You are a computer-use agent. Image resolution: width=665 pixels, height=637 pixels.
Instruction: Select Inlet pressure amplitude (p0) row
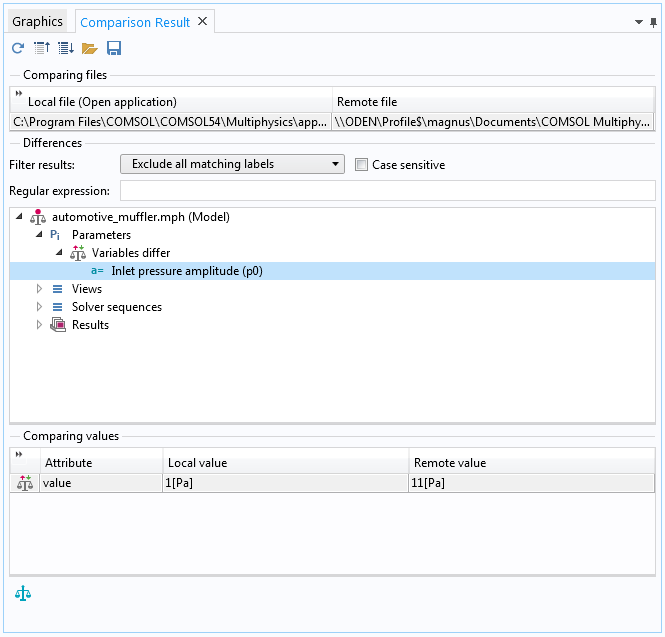pos(332,271)
